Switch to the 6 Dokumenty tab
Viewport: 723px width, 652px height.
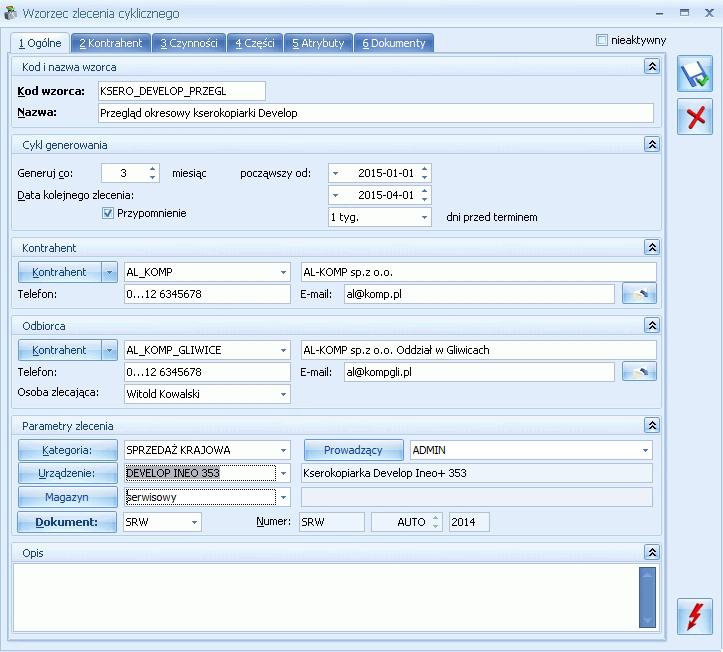coord(394,43)
